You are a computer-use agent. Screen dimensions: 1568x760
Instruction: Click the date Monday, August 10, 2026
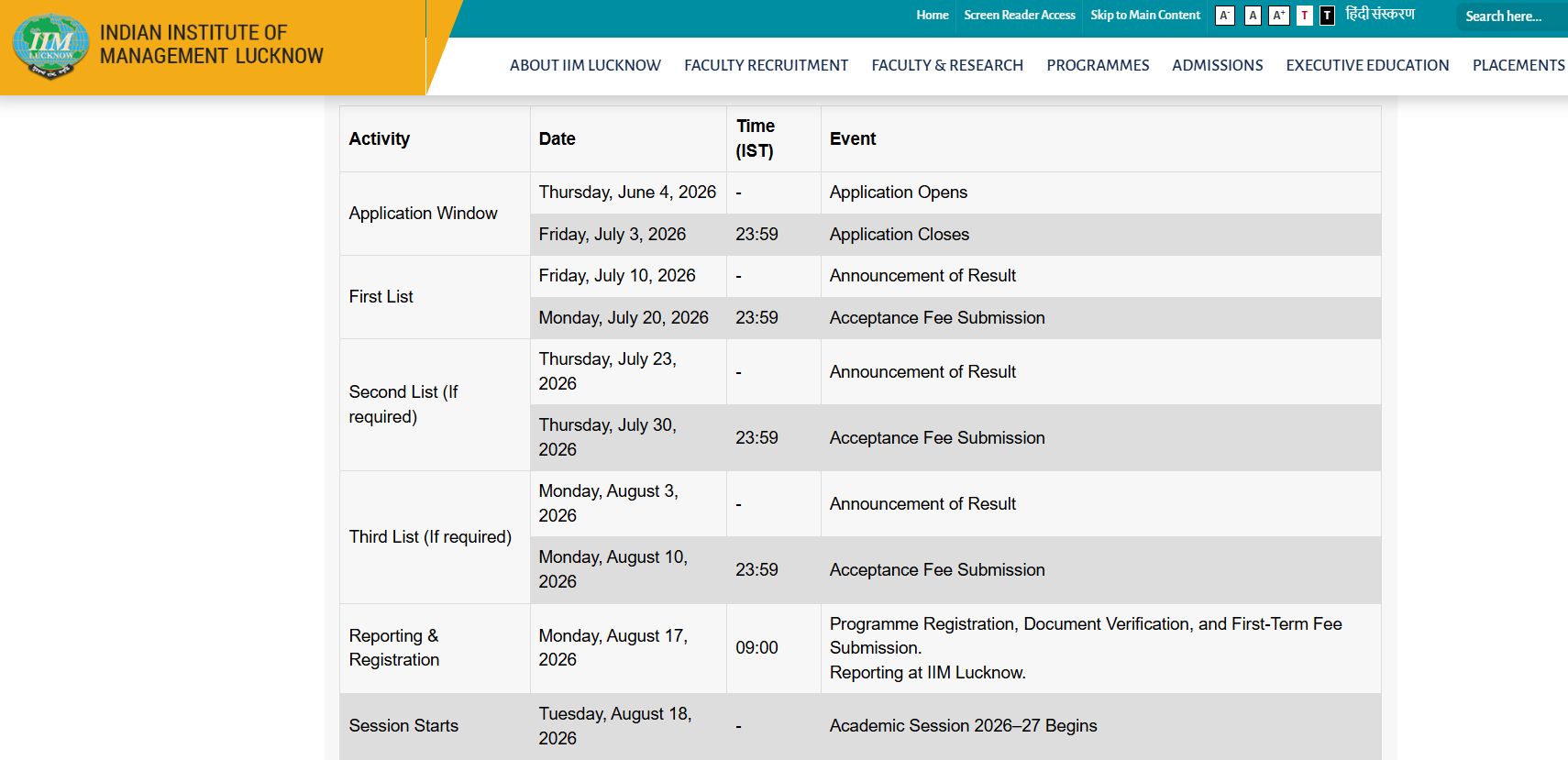click(x=613, y=569)
